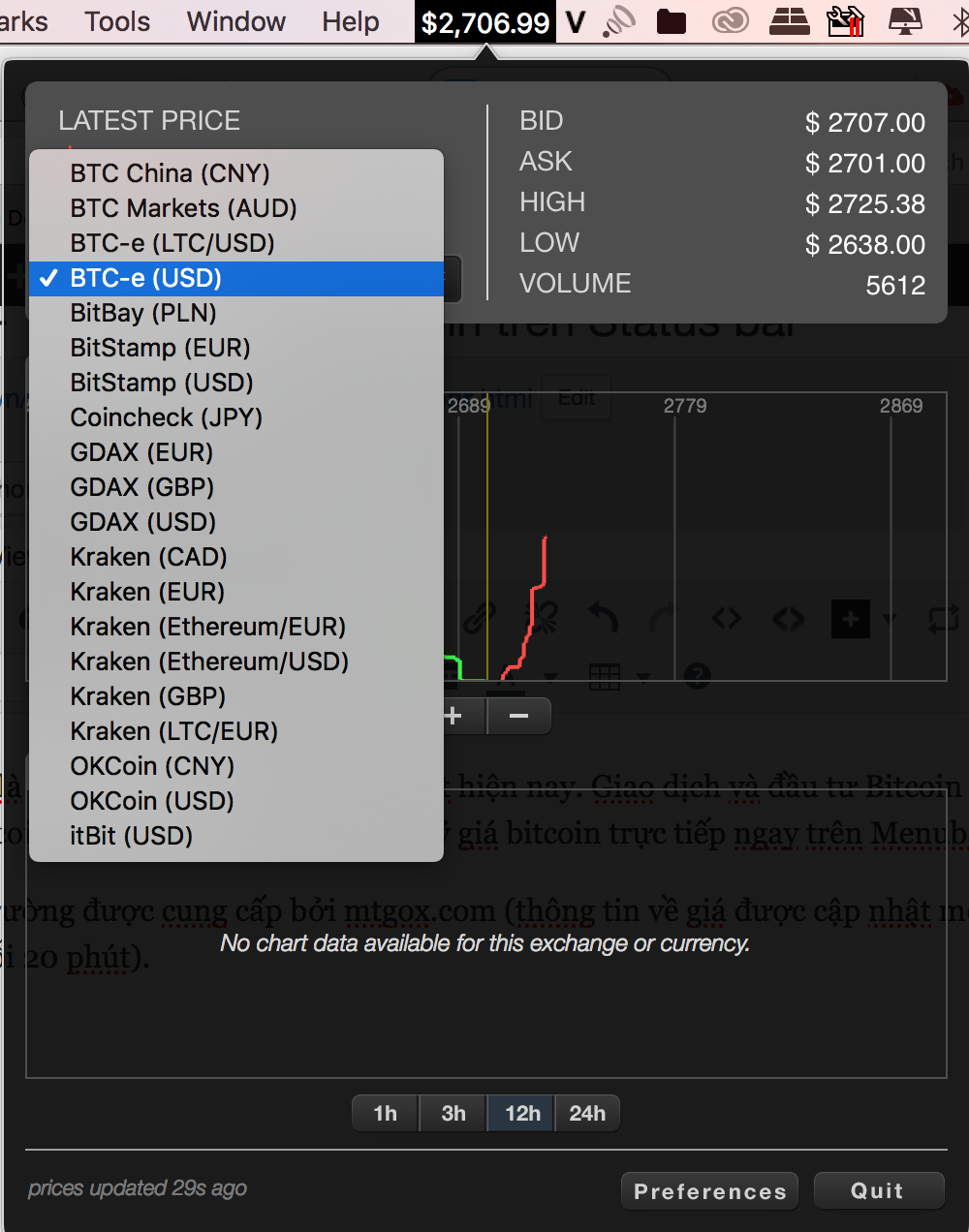
Task: Click the broken link (Unlink) icon
Action: coord(540,619)
